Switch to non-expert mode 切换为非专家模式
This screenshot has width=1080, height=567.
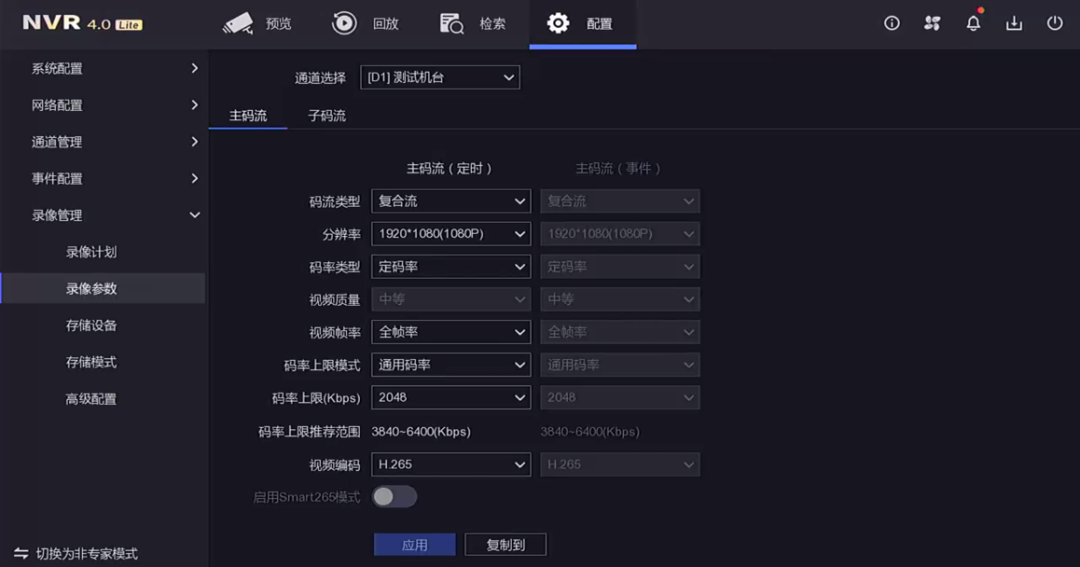pyautogui.click(x=76, y=553)
